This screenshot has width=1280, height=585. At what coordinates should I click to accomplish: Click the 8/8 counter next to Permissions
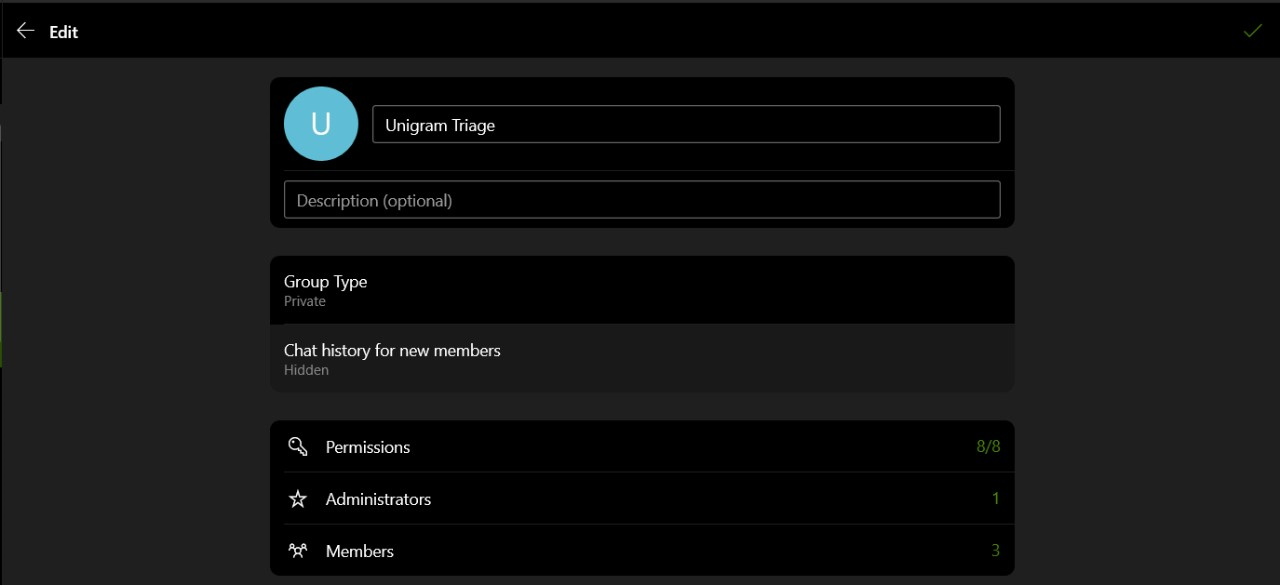point(988,446)
